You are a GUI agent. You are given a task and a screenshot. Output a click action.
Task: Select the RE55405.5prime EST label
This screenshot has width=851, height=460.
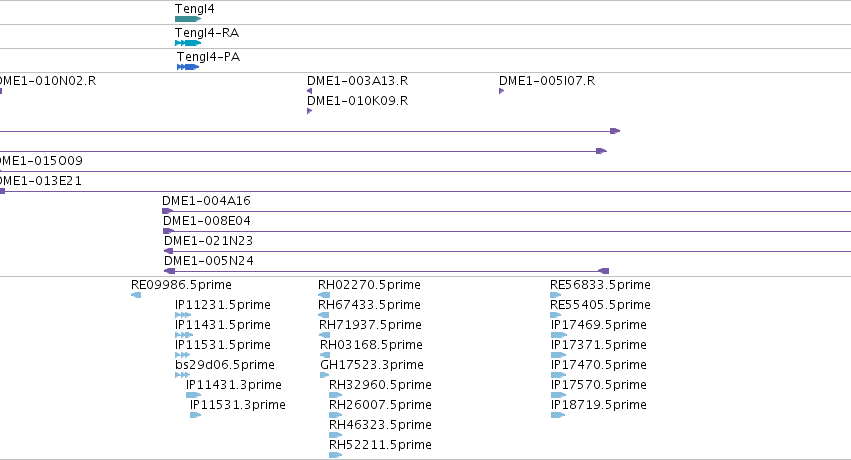(x=600, y=305)
